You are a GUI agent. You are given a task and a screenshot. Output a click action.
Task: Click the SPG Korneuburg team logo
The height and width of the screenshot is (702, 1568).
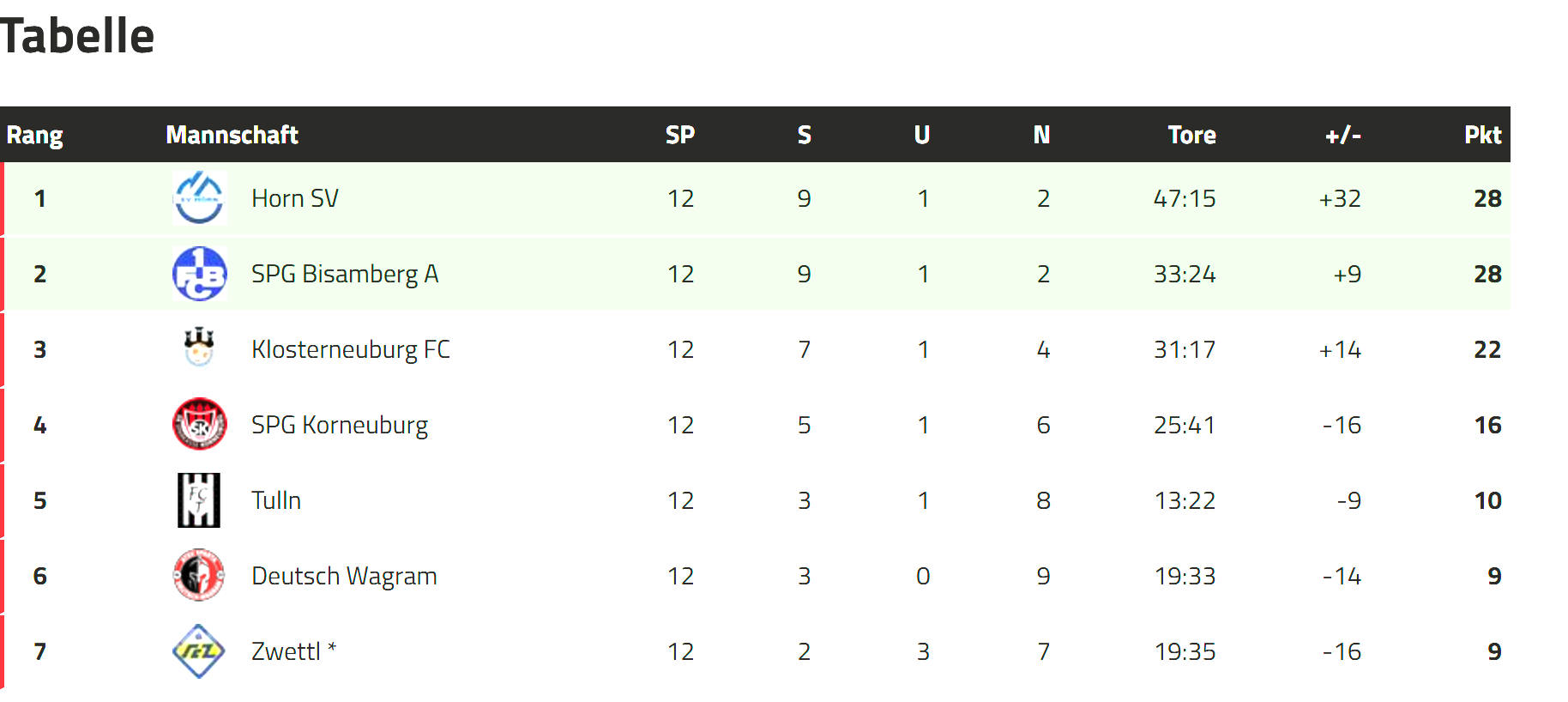199,424
